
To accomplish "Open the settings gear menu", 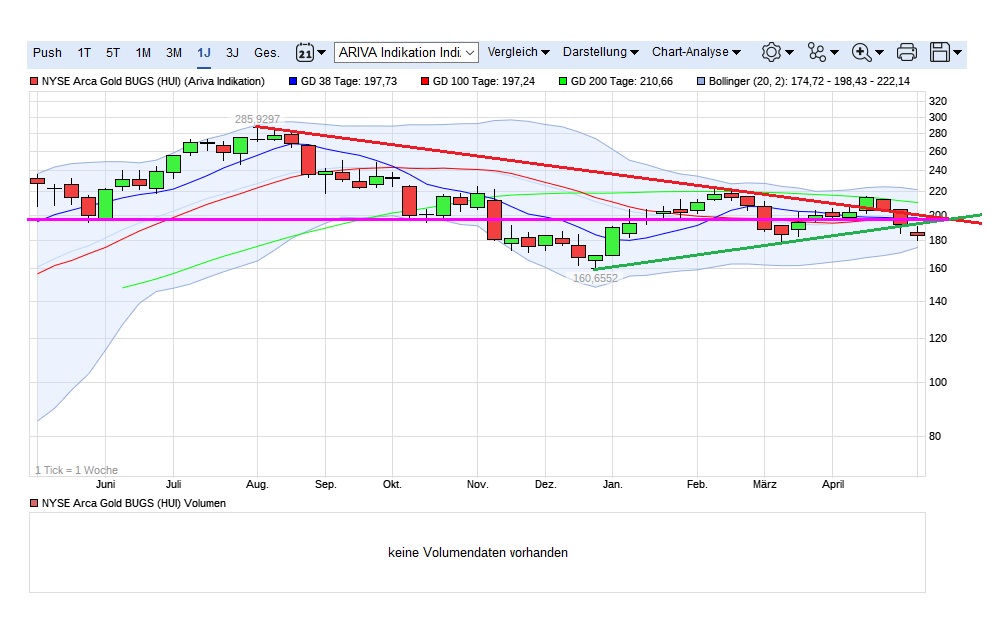I will [x=777, y=52].
